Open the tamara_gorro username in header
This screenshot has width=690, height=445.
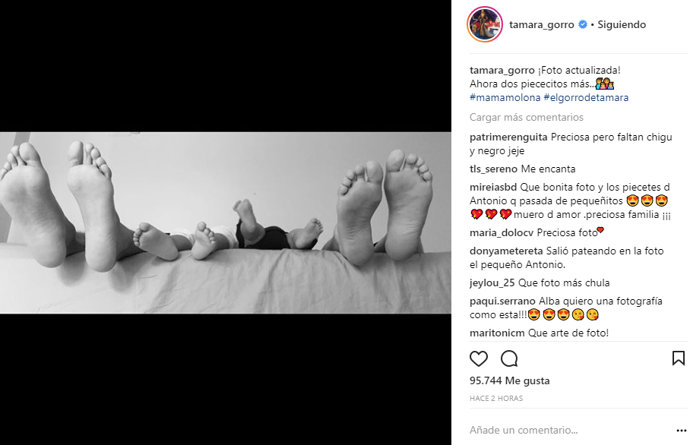pos(541,25)
